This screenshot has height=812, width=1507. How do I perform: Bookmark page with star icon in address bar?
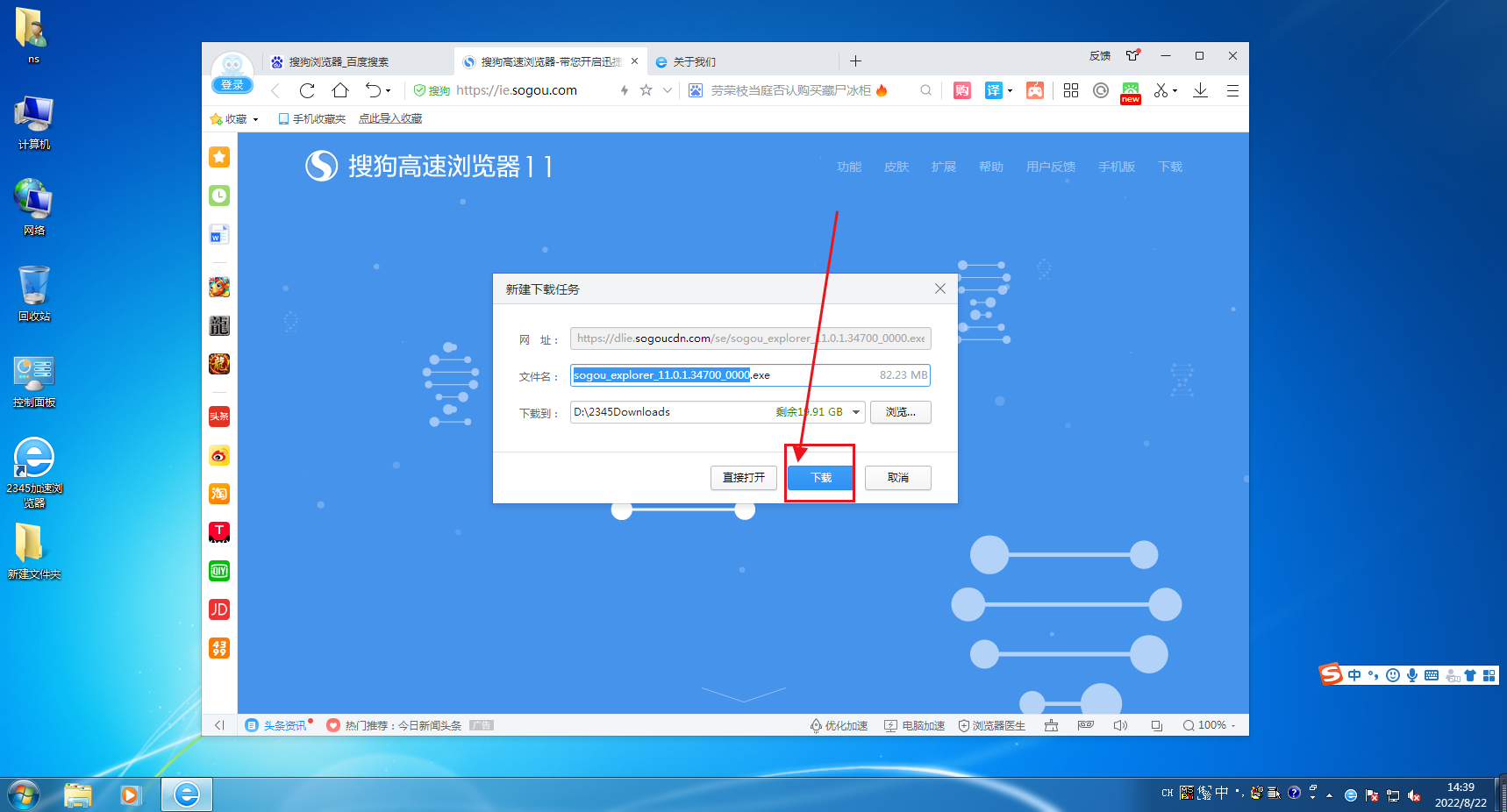pyautogui.click(x=646, y=90)
